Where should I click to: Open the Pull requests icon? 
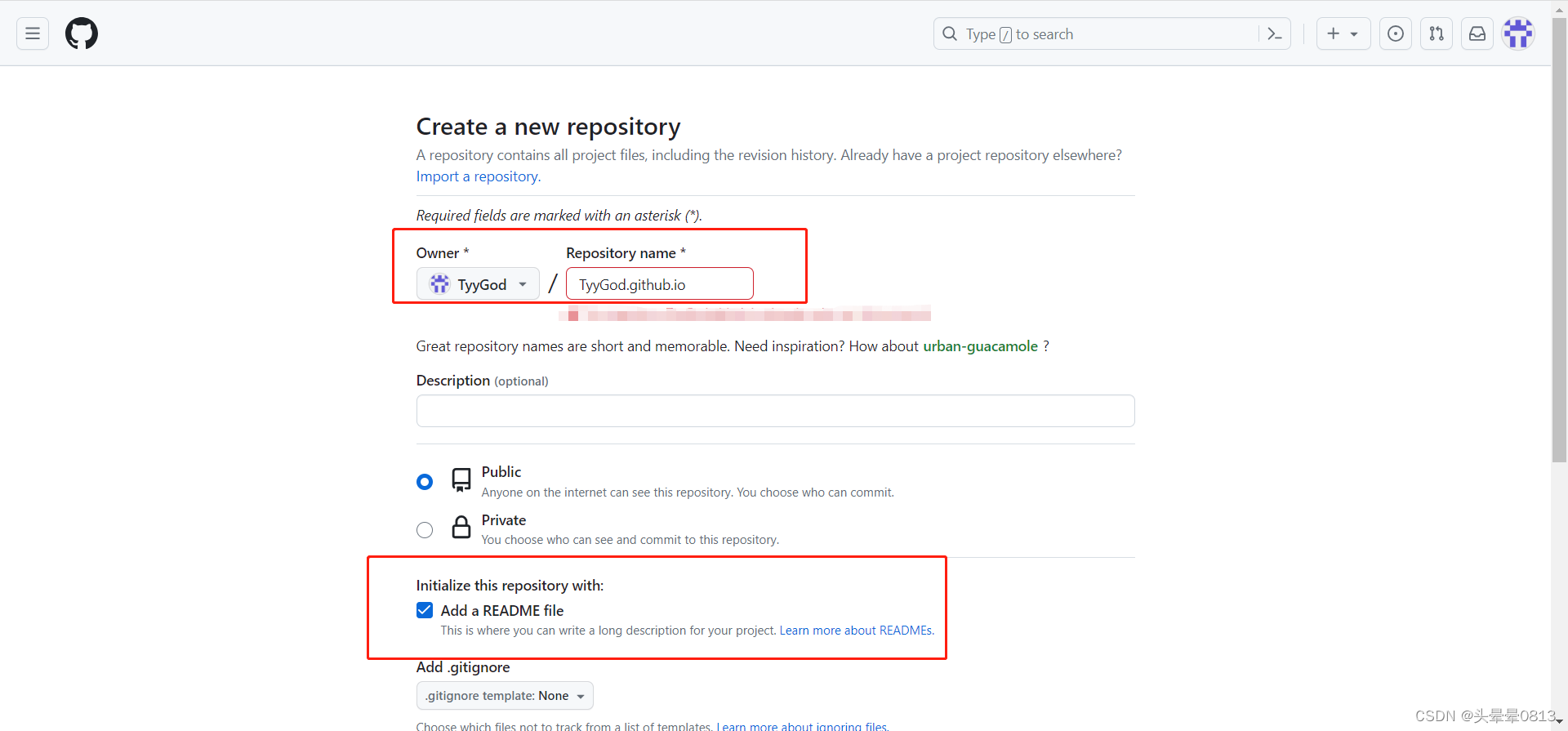click(1437, 33)
